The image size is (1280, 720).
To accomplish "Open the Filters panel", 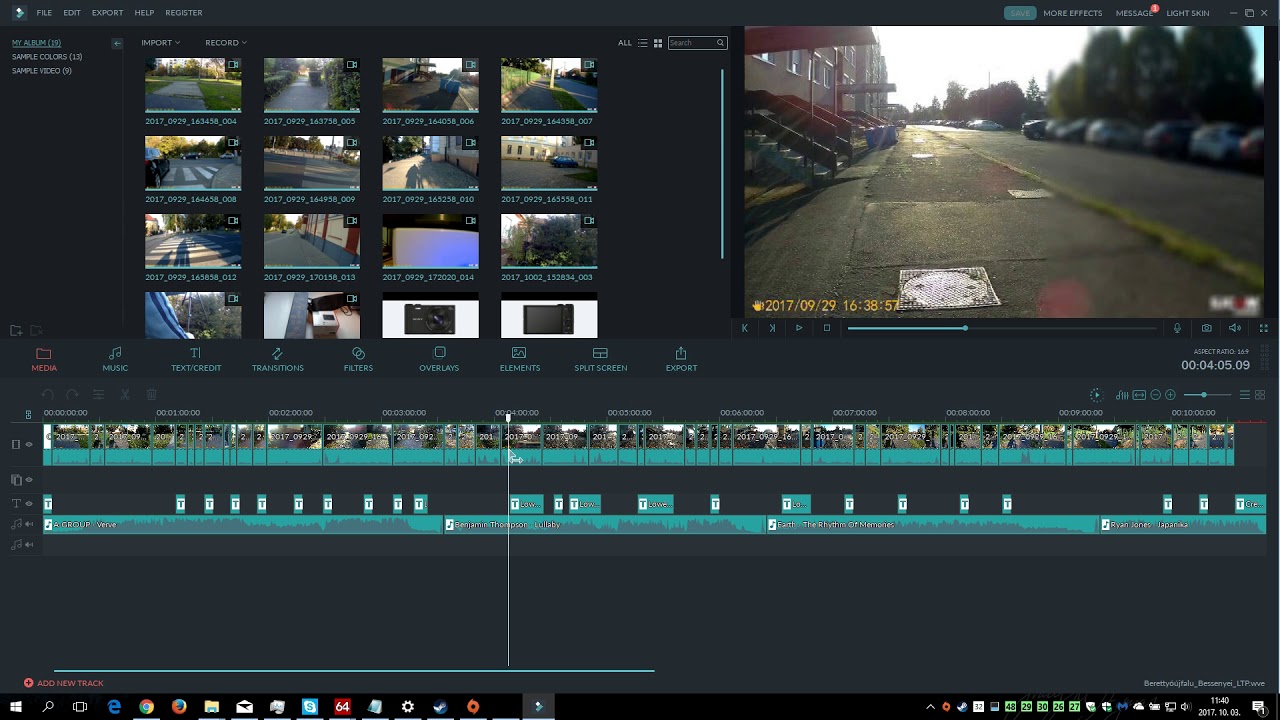I will click(x=358, y=360).
